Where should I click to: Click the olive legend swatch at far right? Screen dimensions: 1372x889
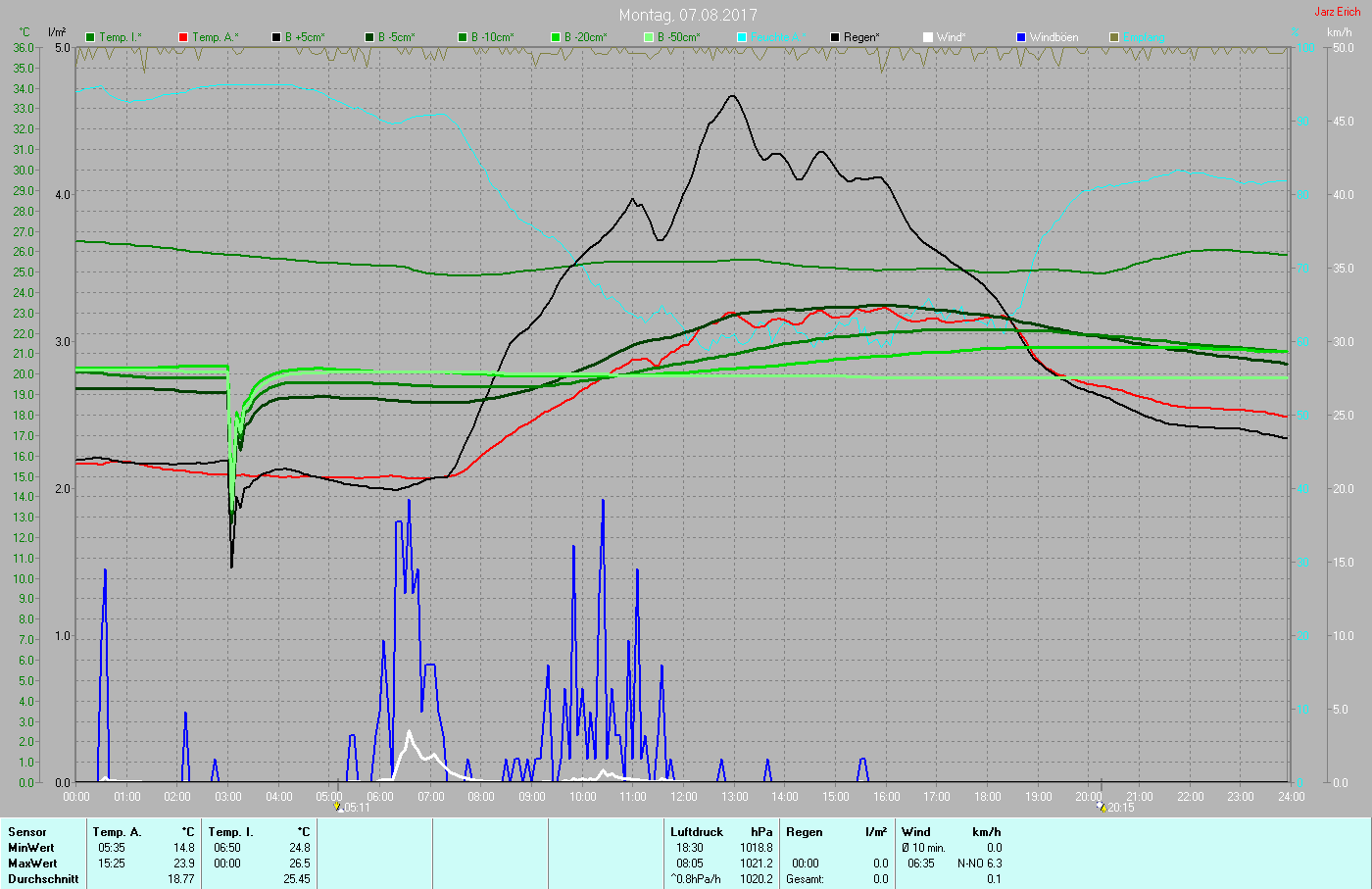click(1114, 37)
